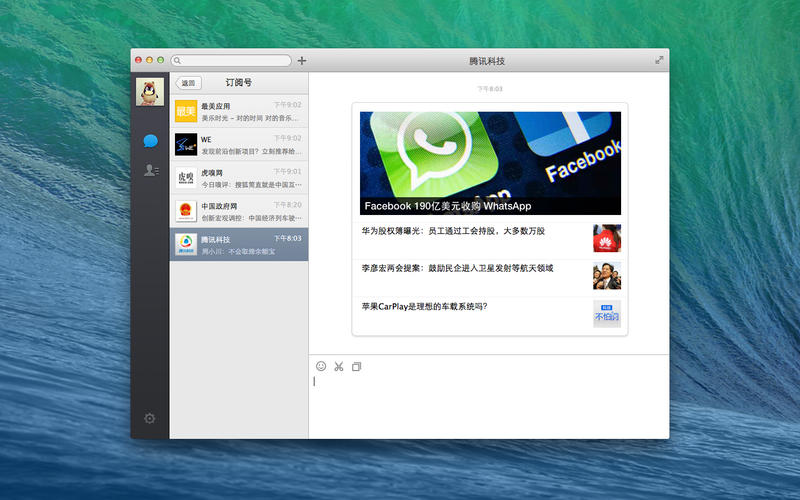This screenshot has height=500, width=800.
Task: Select the 最美应用 subscription conversation
Action: [239, 111]
